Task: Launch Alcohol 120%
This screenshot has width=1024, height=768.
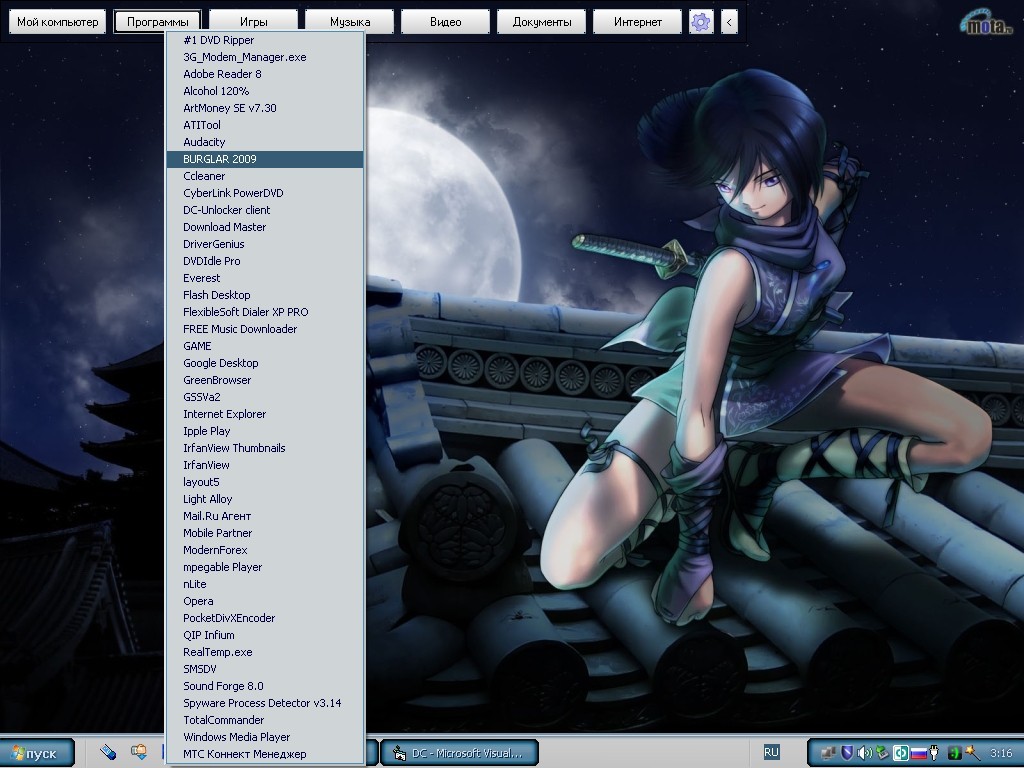Action: (265, 91)
